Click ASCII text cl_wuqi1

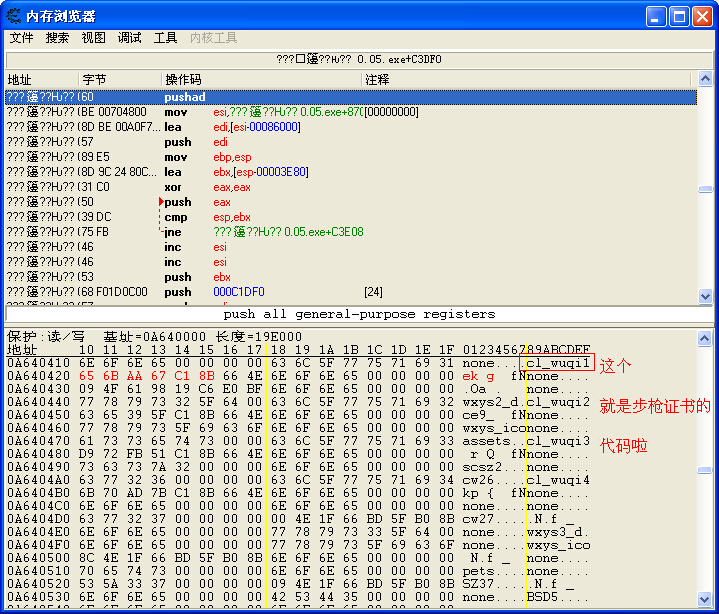(558, 363)
